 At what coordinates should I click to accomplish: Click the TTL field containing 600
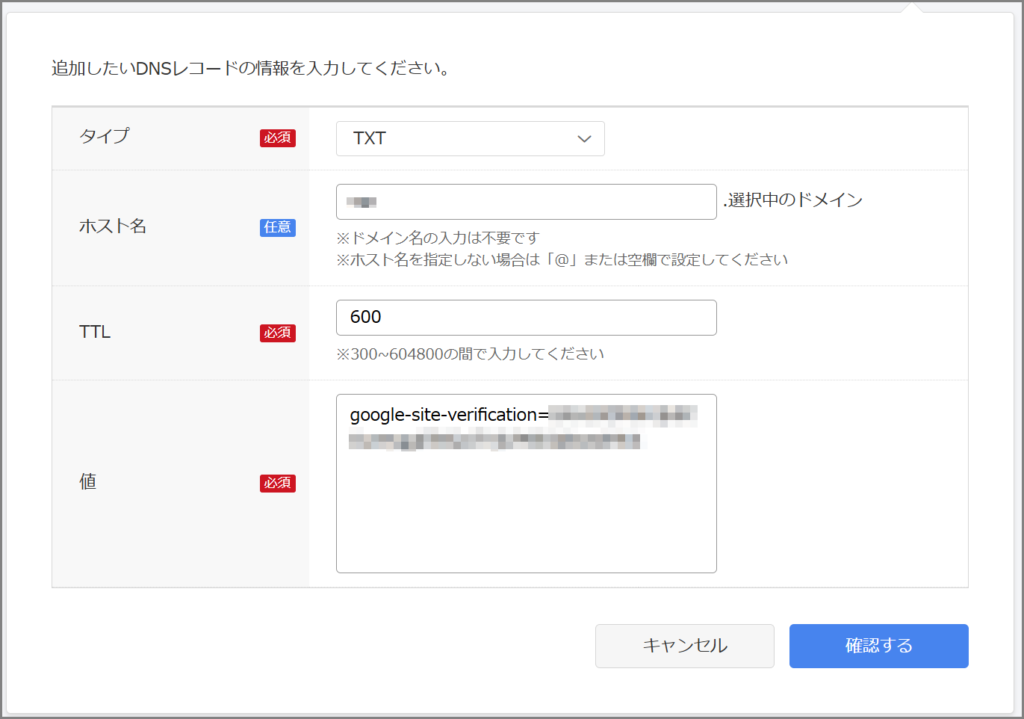pyautogui.click(x=526, y=318)
